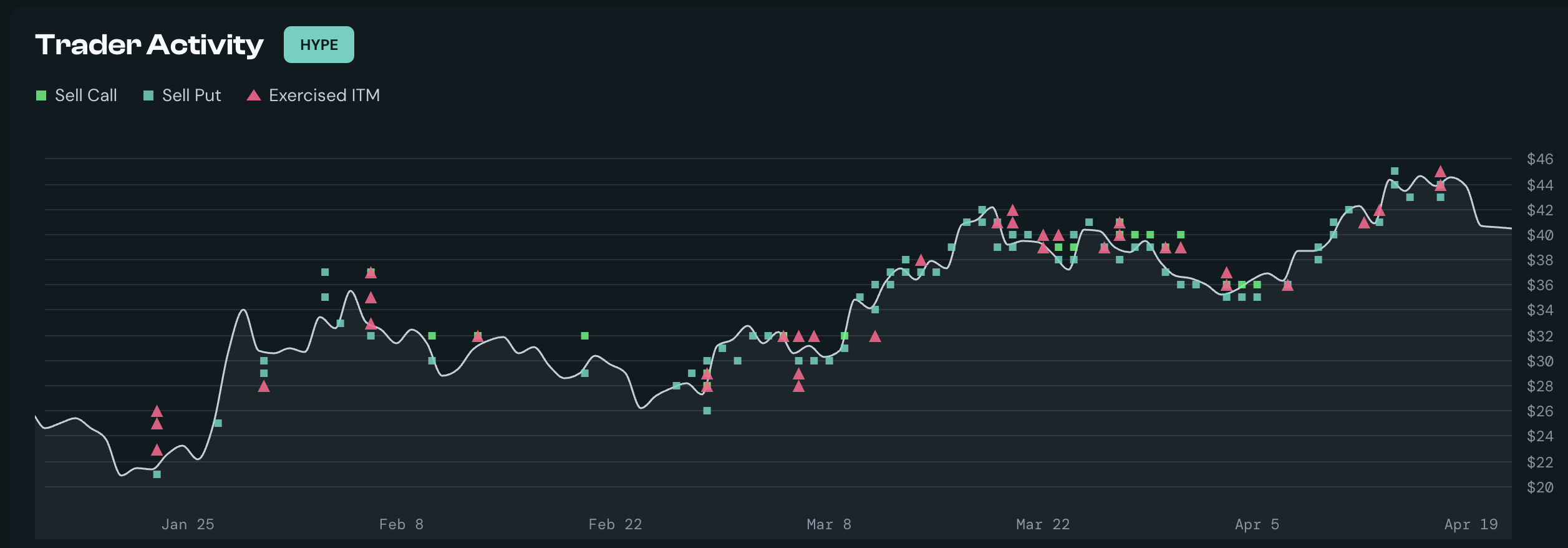This screenshot has height=548, width=1568.
Task: Click the Apr 19 date axis label
Action: click(x=1471, y=524)
